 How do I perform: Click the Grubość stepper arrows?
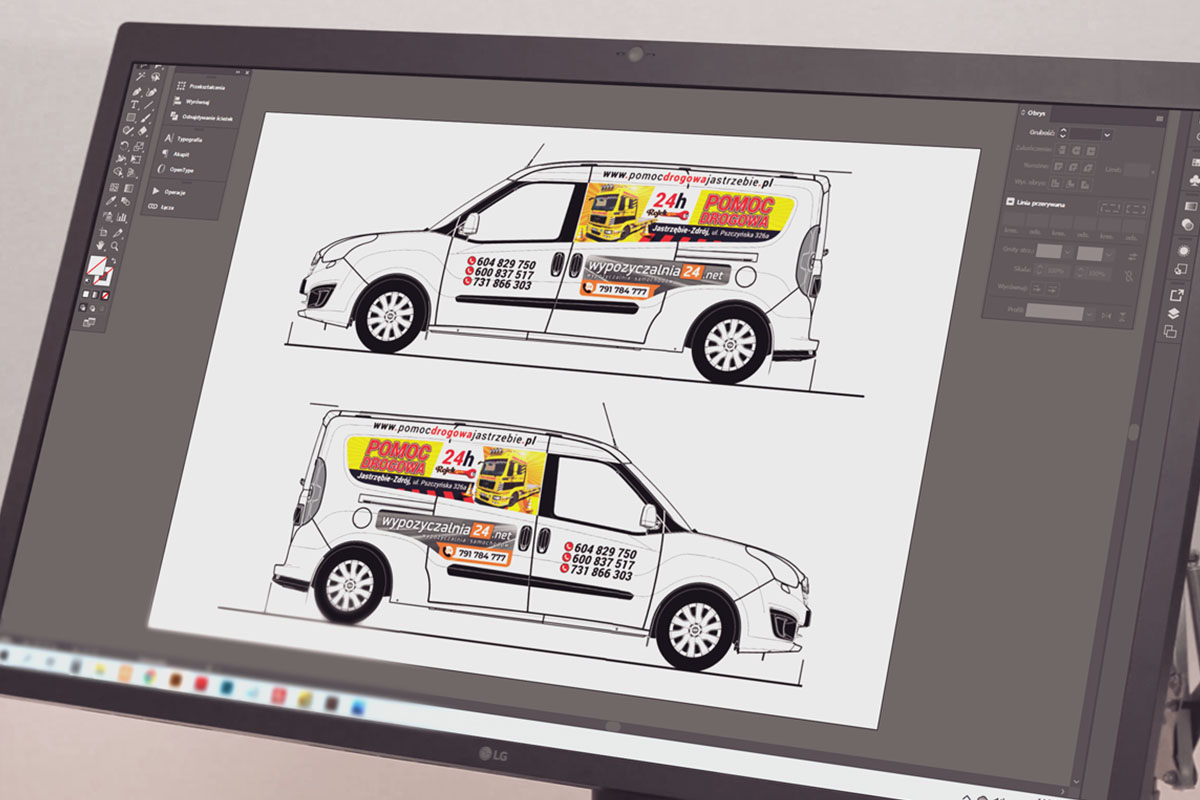(1063, 132)
